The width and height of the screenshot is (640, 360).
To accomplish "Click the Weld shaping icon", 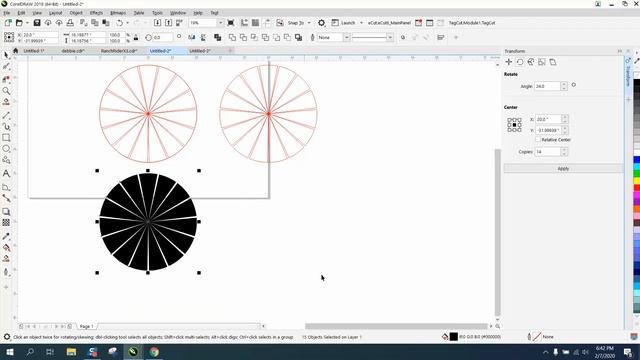I will [232, 38].
